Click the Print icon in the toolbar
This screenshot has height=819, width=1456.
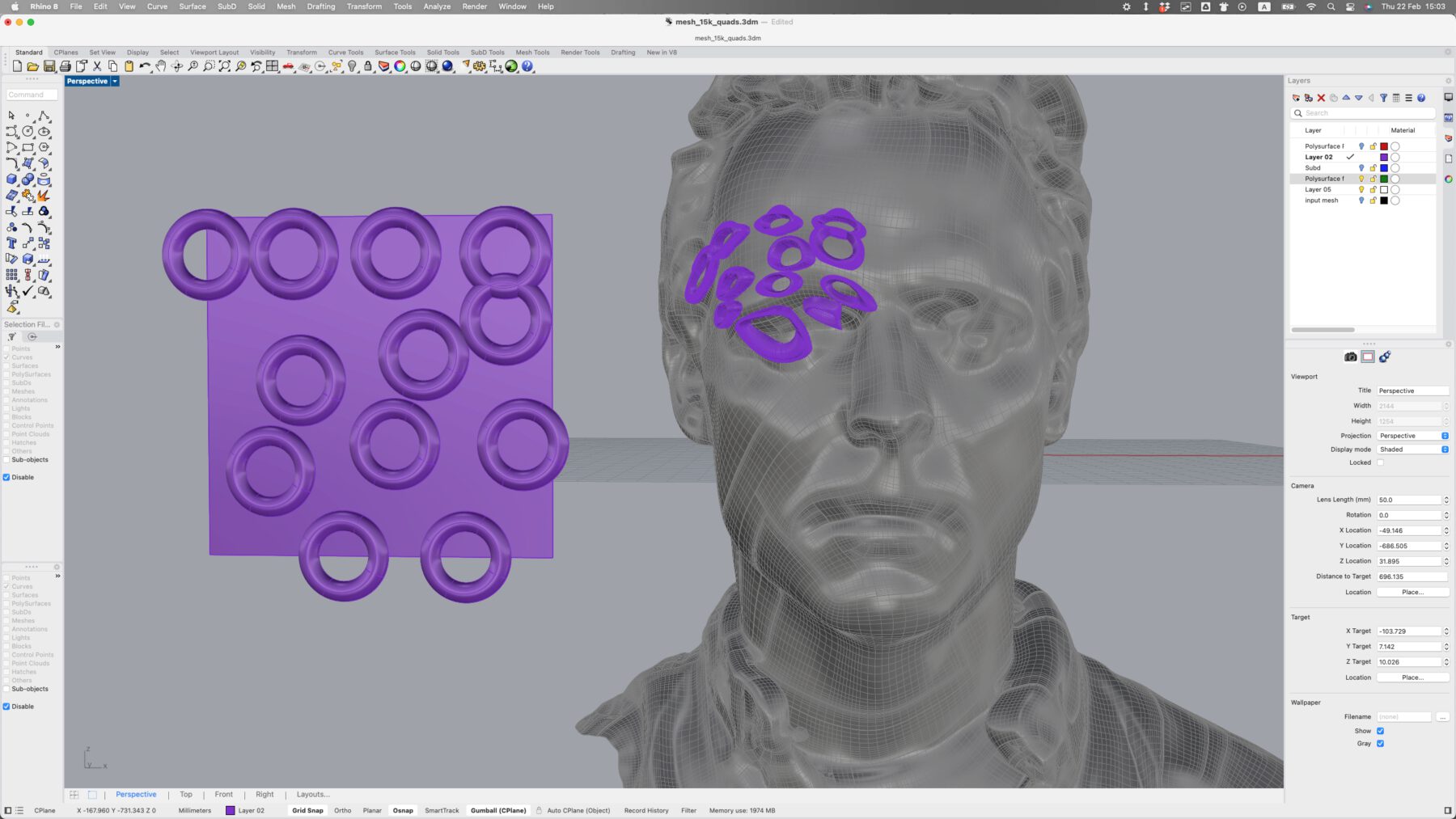point(66,66)
